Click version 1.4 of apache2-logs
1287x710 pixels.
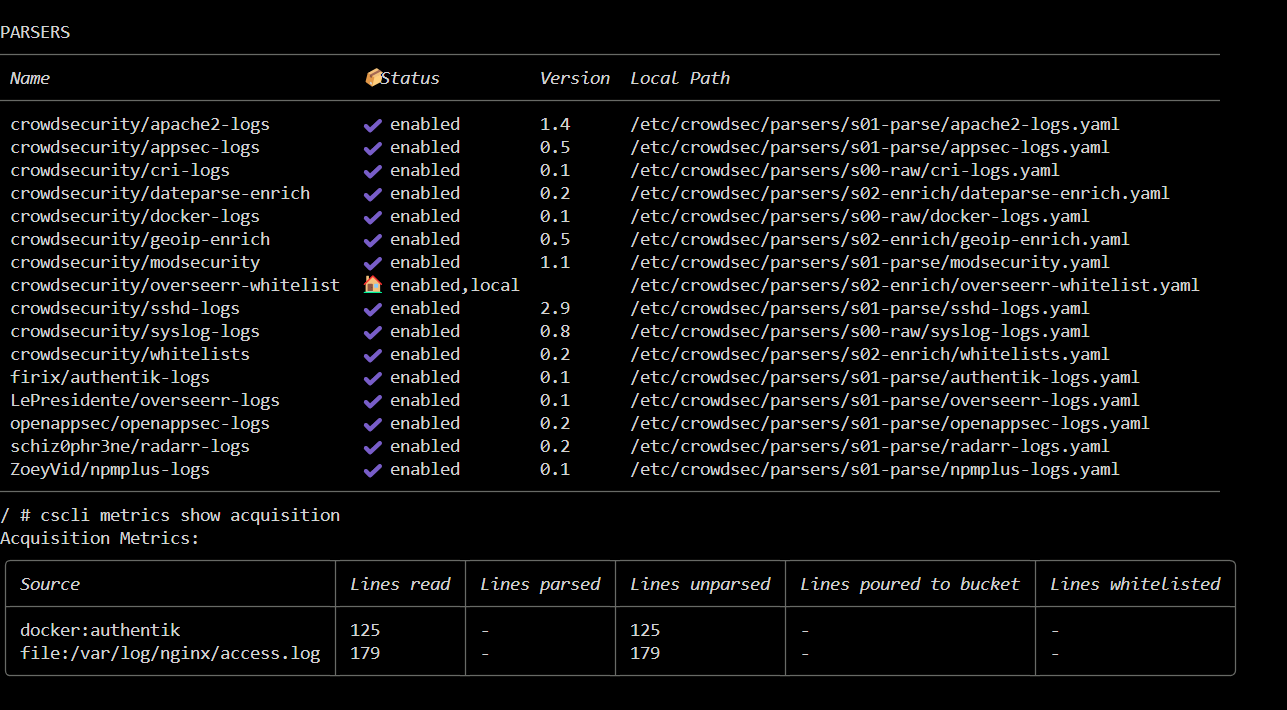tap(555, 125)
